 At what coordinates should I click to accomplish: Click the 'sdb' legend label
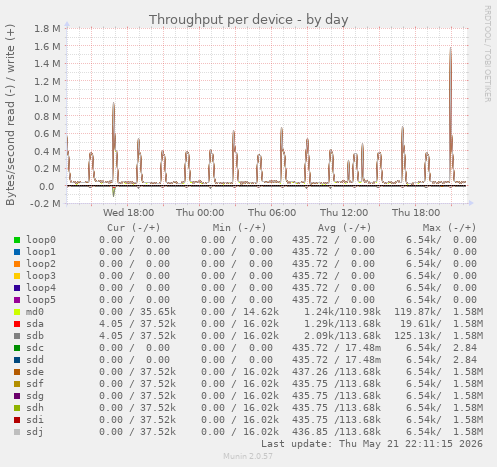(x=35, y=336)
